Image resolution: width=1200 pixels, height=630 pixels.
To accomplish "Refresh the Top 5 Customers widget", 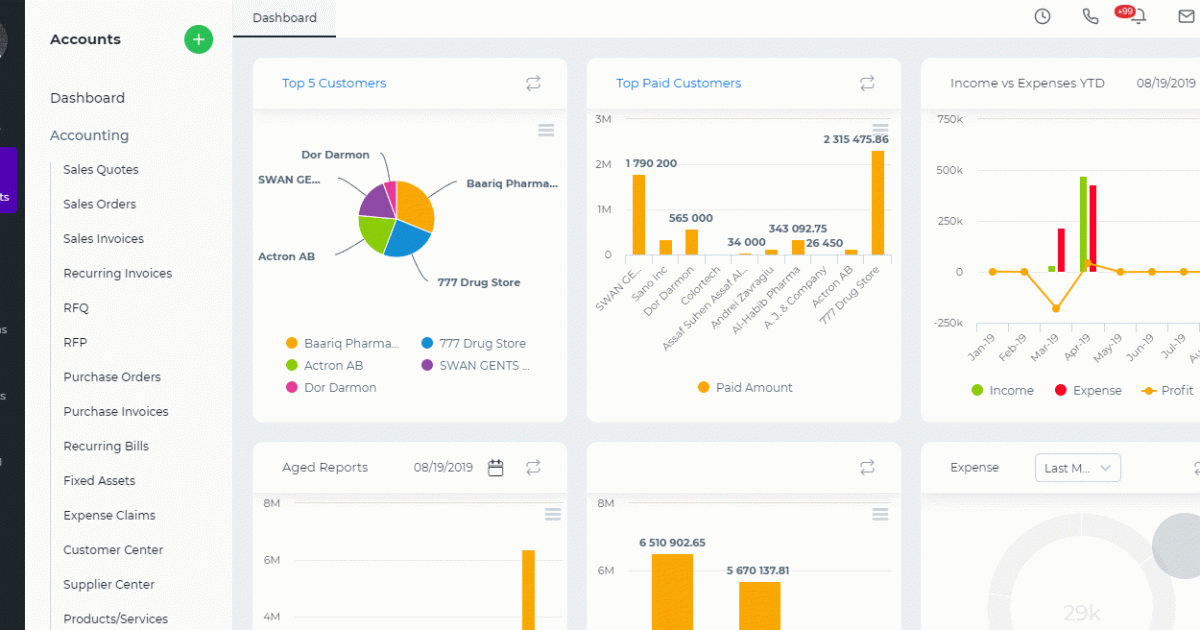I will 533,84.
